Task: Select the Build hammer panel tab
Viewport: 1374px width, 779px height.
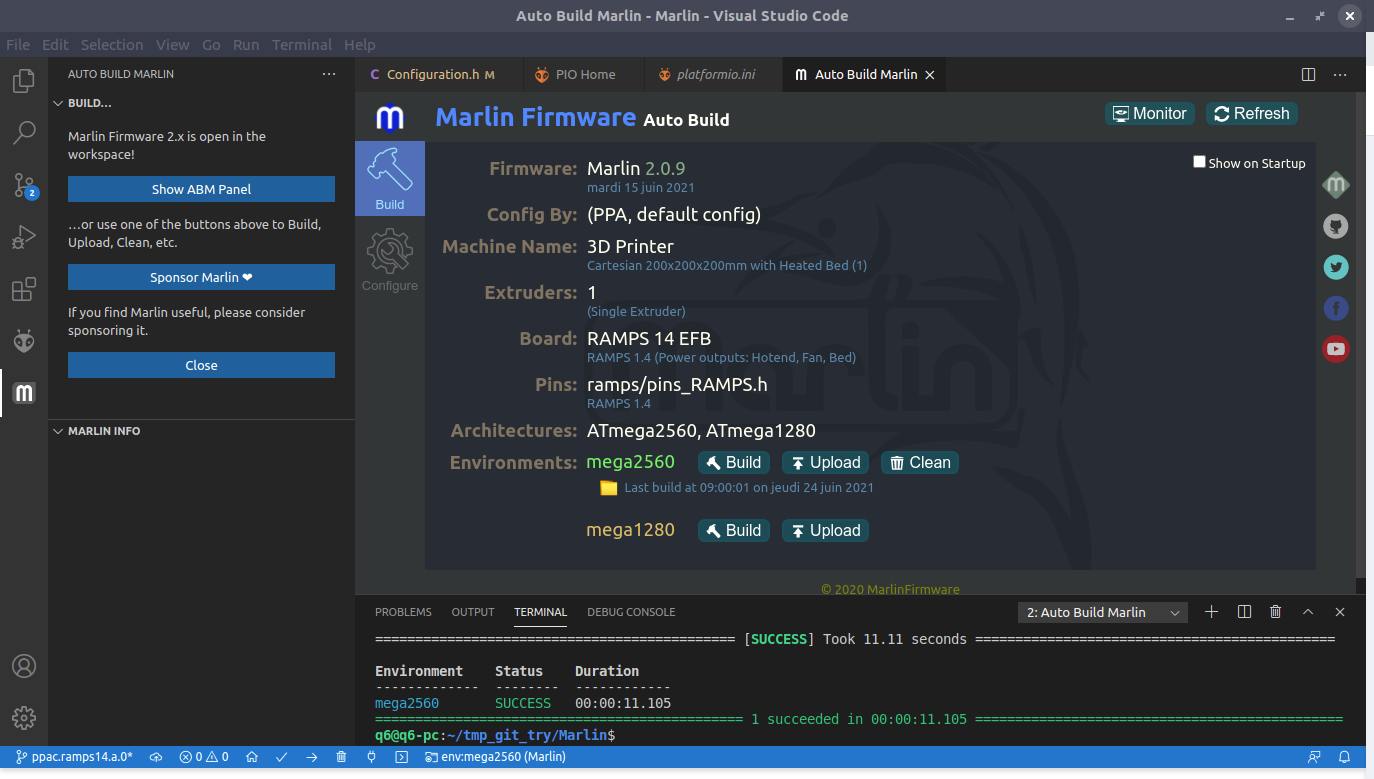Action: (390, 179)
